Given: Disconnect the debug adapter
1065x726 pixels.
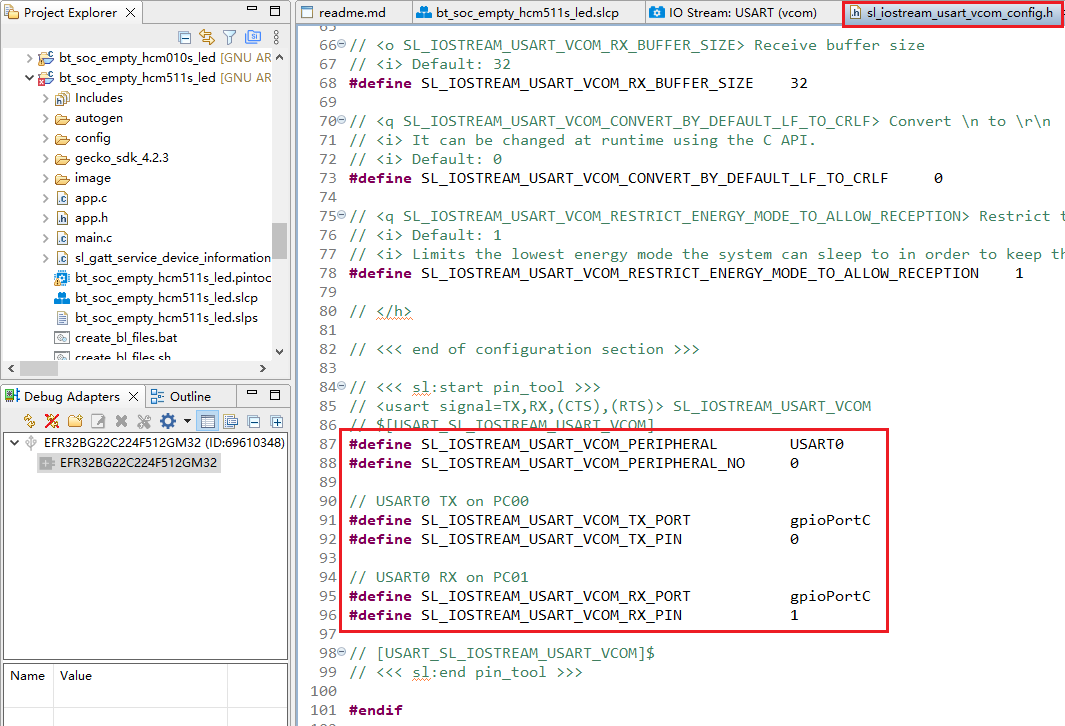Looking at the screenshot, I should coord(51,420).
